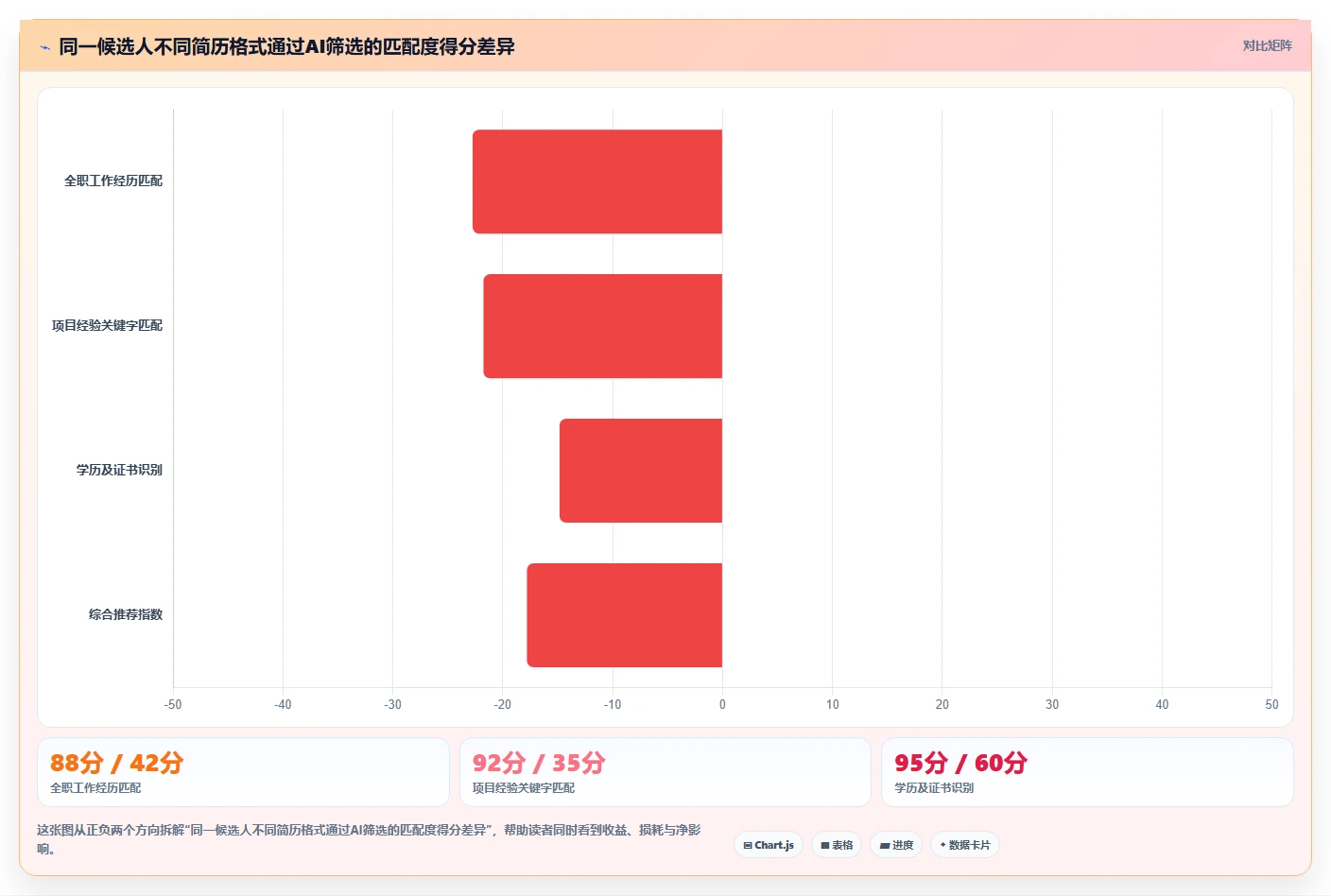
Task: Click the 综合推荐指数 y-axis label
Action: [126, 614]
